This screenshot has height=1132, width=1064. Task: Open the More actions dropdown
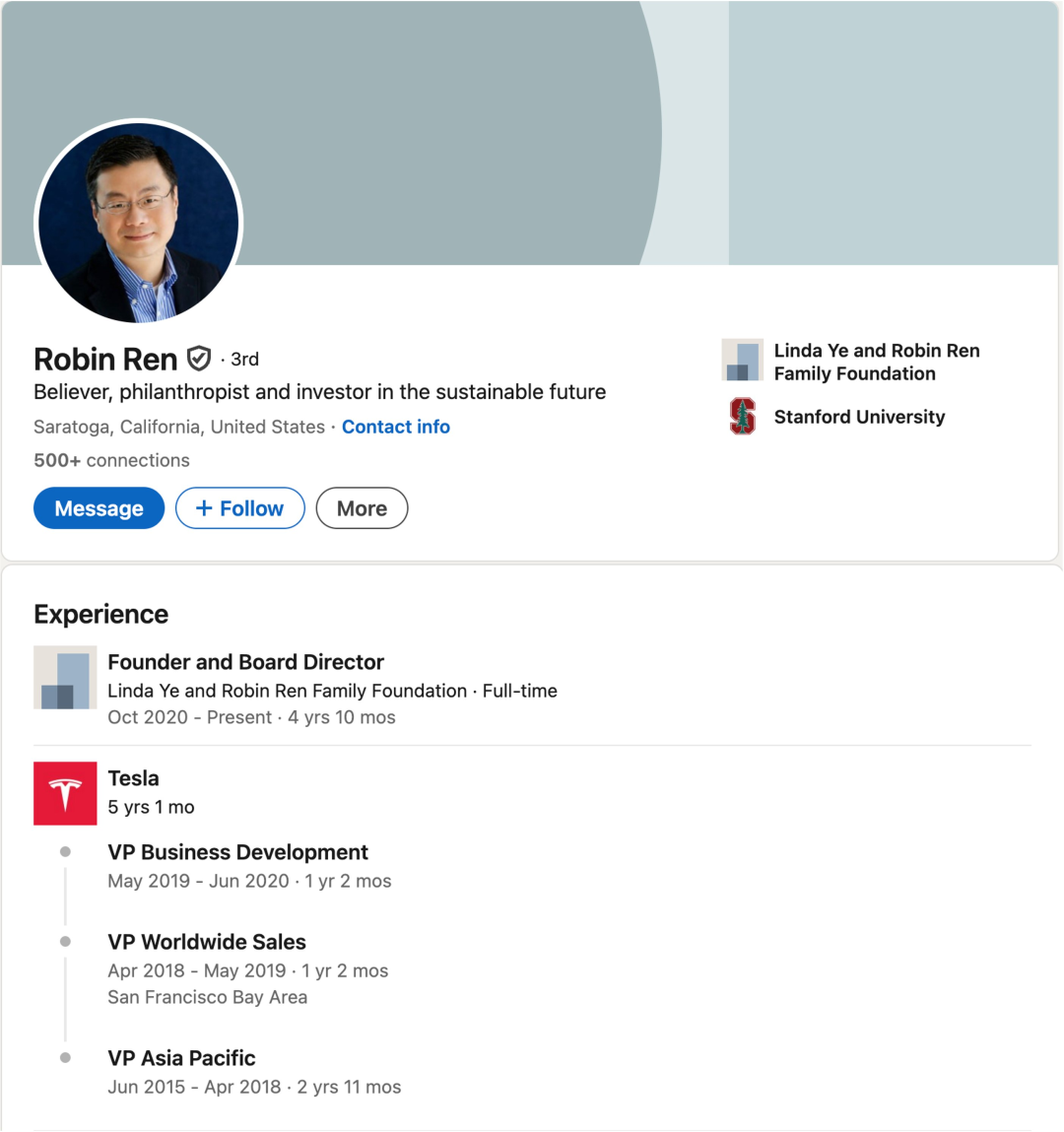[x=362, y=508]
